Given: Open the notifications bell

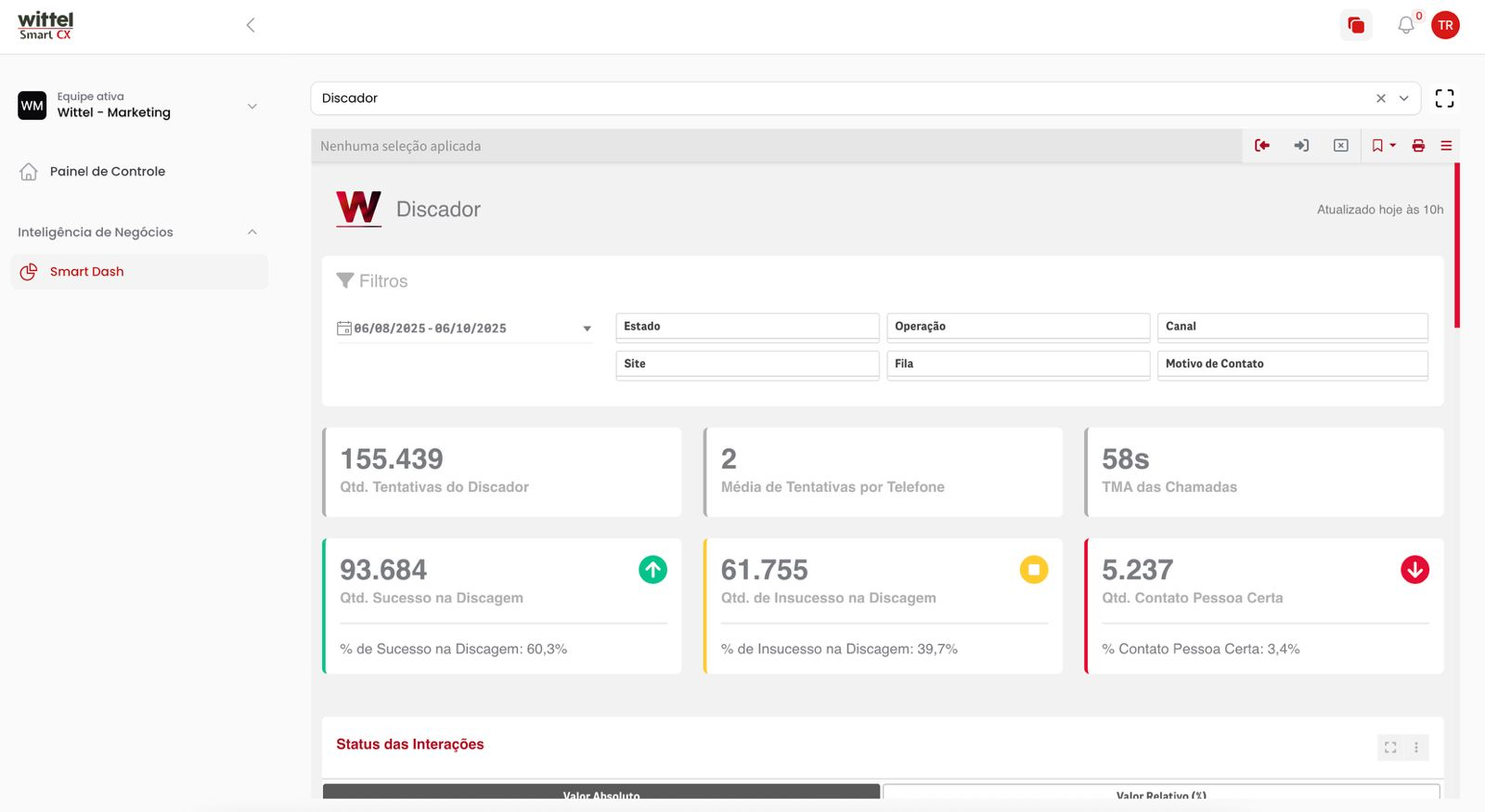Looking at the screenshot, I should click(x=1406, y=26).
